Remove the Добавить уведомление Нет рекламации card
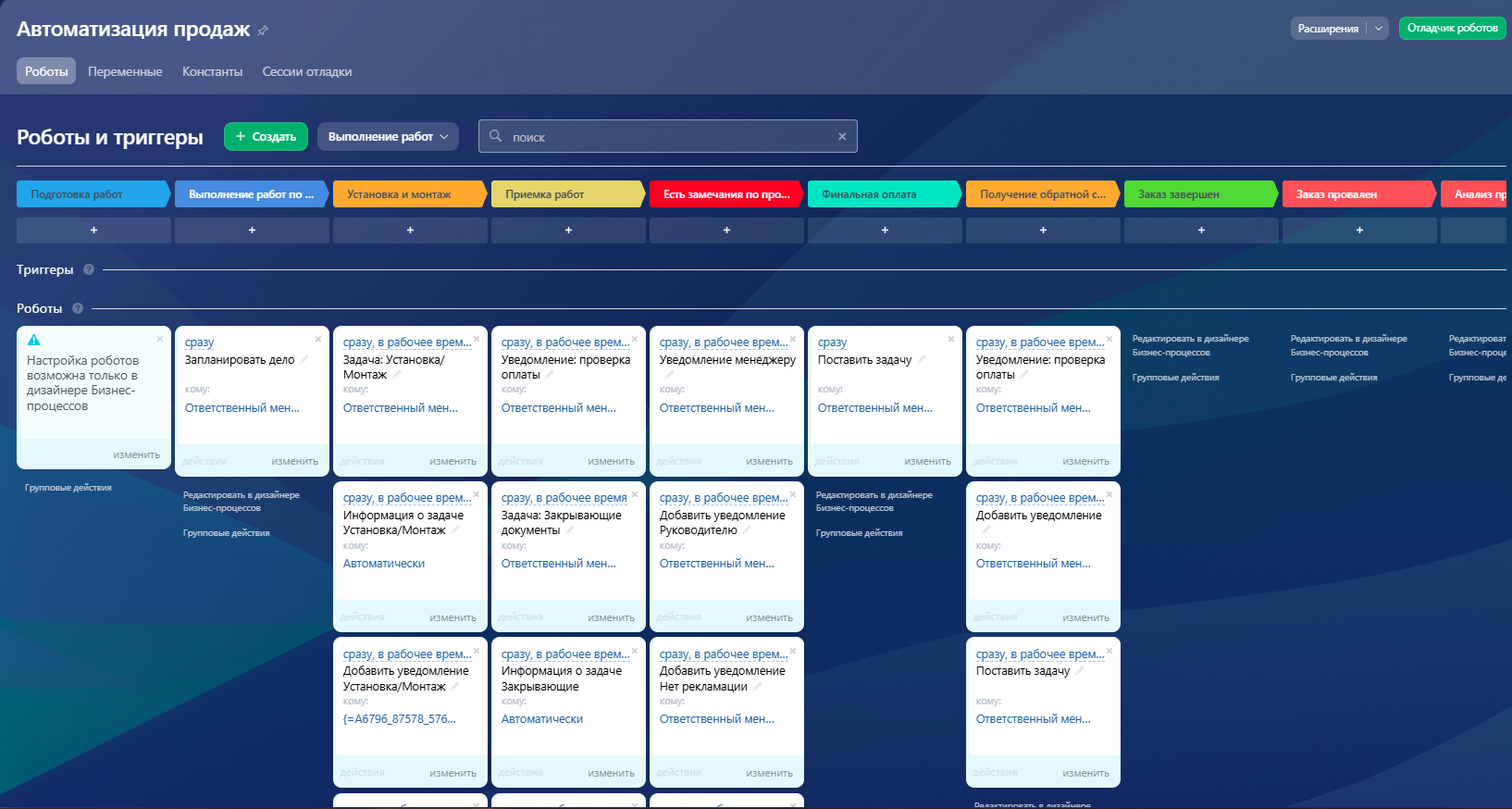 coord(793,651)
